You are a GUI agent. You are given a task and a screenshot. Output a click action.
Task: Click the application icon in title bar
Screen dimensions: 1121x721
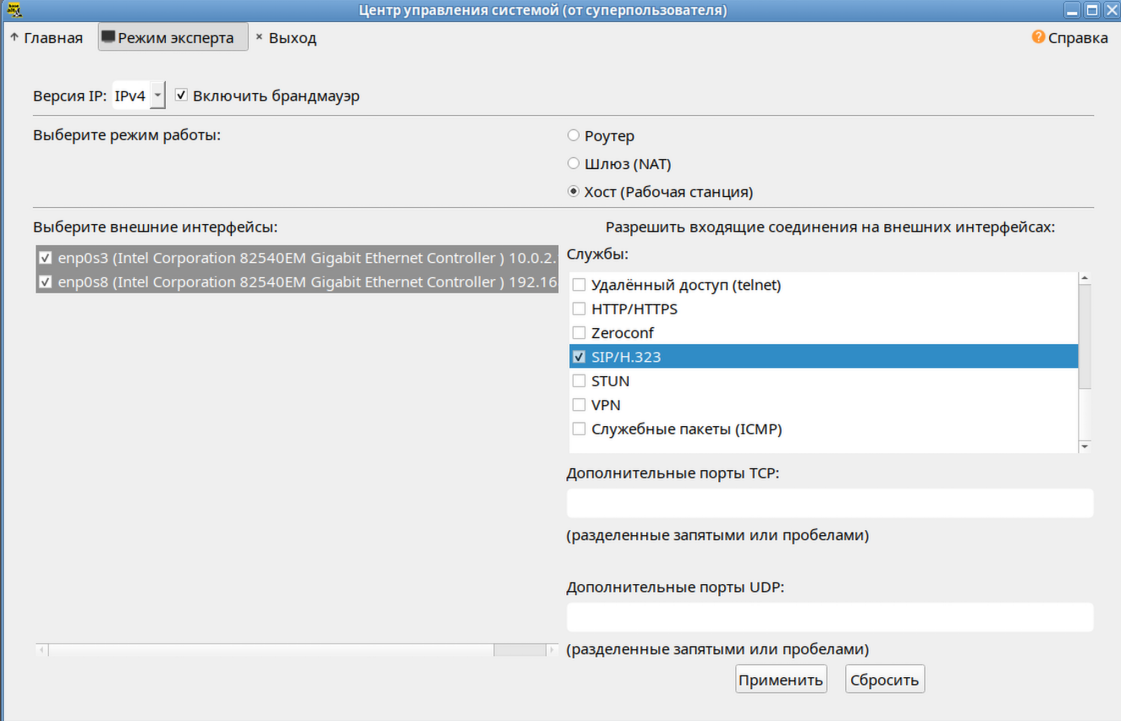[x=14, y=10]
